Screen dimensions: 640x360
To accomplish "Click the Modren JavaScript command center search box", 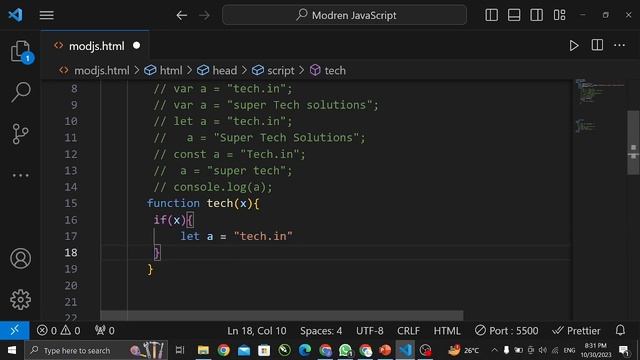I will tap(344, 15).
